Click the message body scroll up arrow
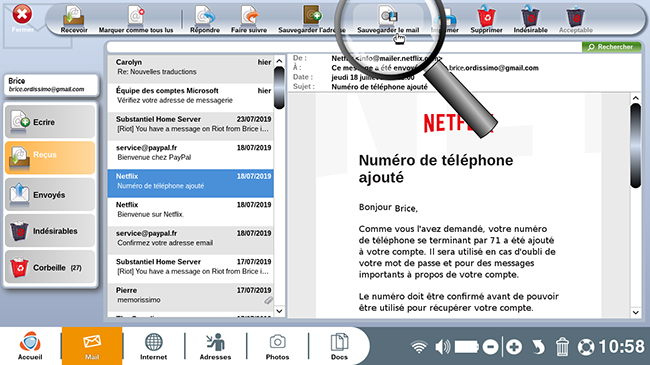The height and width of the screenshot is (365, 650). (x=635, y=98)
